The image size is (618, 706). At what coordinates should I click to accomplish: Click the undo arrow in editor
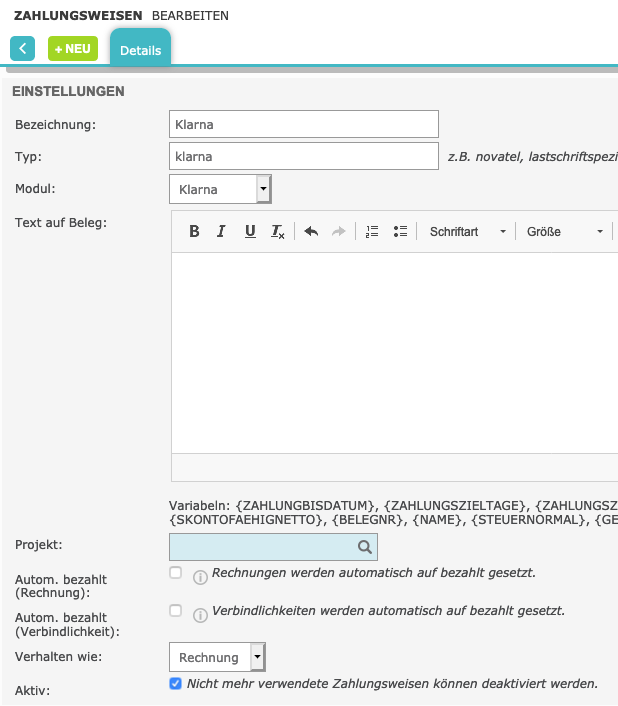click(x=311, y=231)
